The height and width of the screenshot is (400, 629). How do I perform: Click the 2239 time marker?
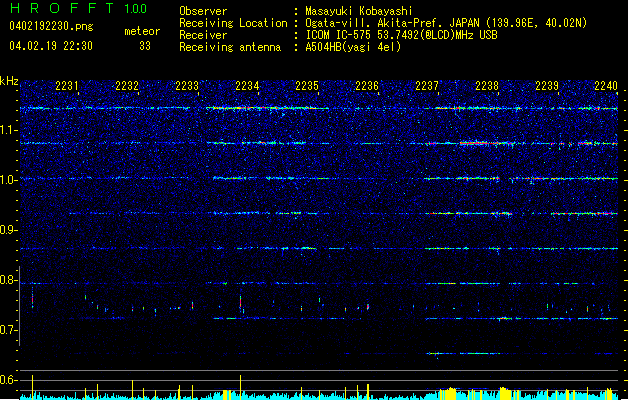tap(547, 86)
